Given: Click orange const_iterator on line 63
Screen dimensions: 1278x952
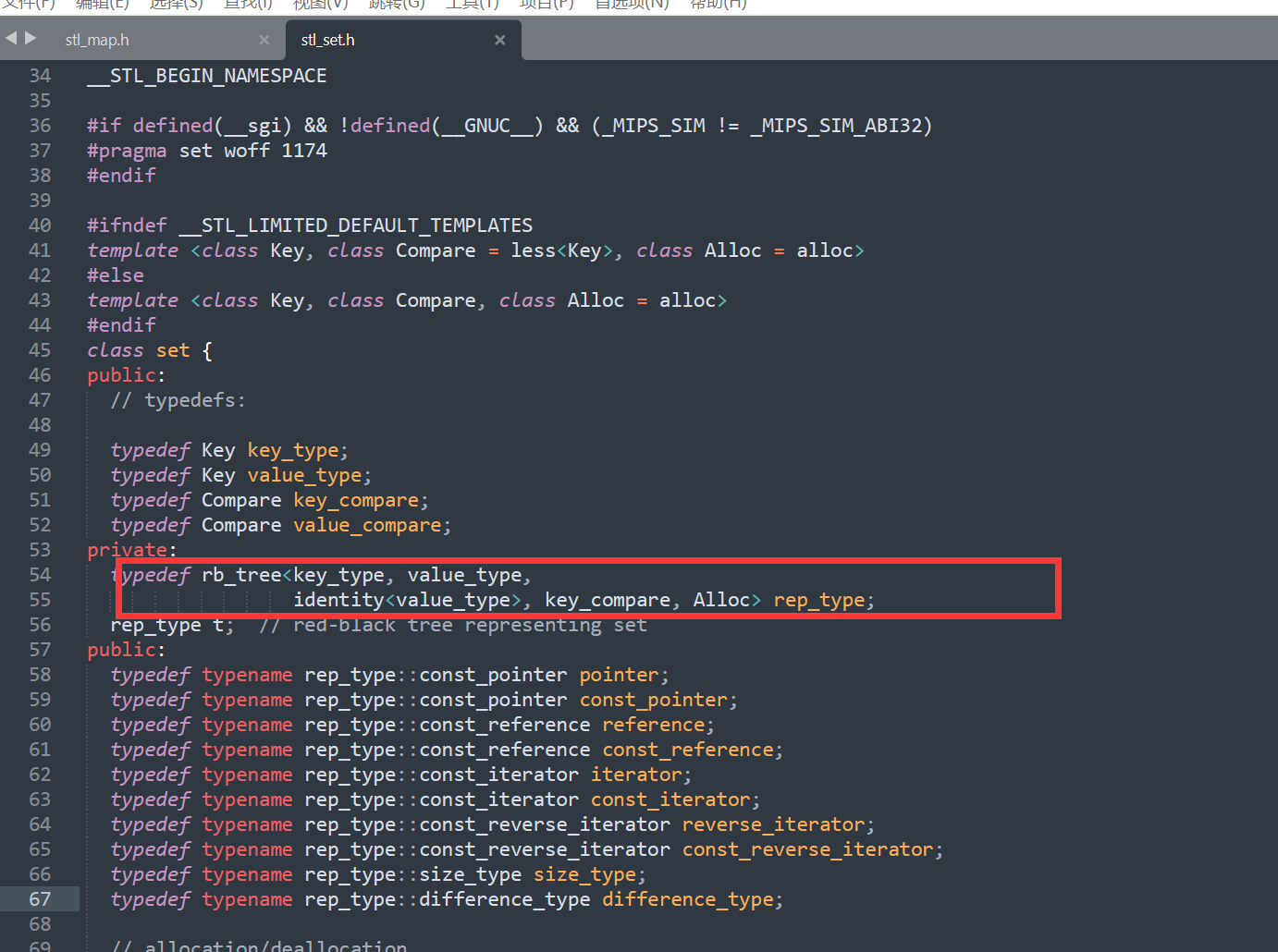Looking at the screenshot, I should (670, 799).
